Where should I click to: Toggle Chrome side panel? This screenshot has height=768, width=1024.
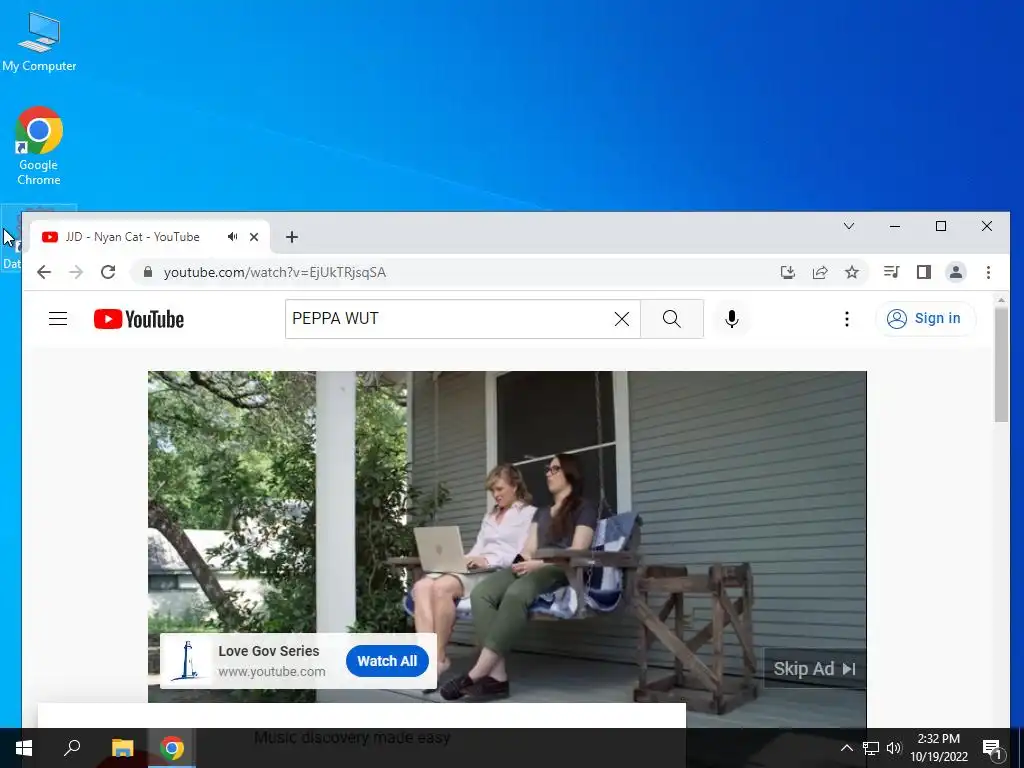click(x=923, y=272)
